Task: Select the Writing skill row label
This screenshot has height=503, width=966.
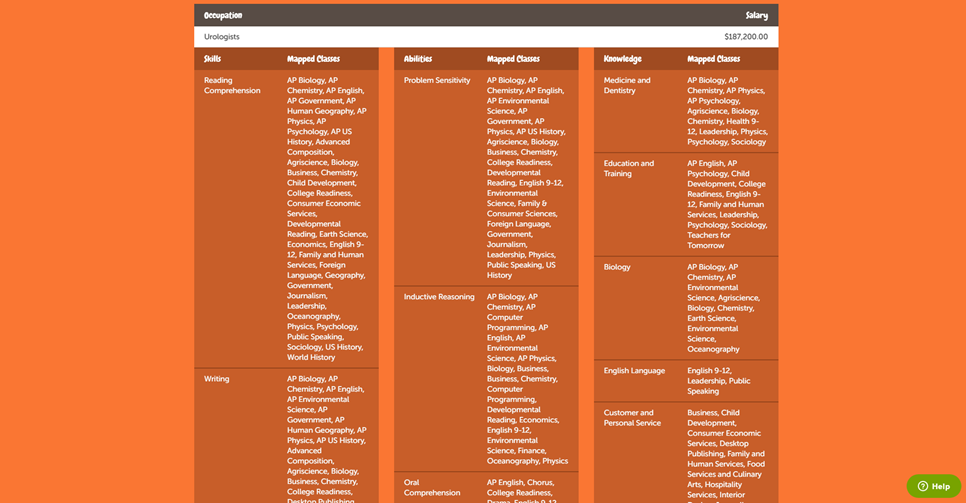Action: point(217,379)
